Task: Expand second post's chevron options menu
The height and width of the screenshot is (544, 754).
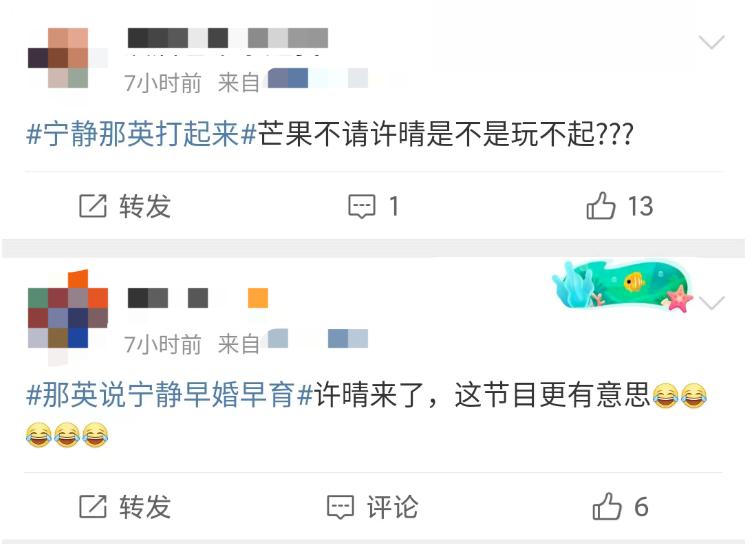Action: pos(712,303)
